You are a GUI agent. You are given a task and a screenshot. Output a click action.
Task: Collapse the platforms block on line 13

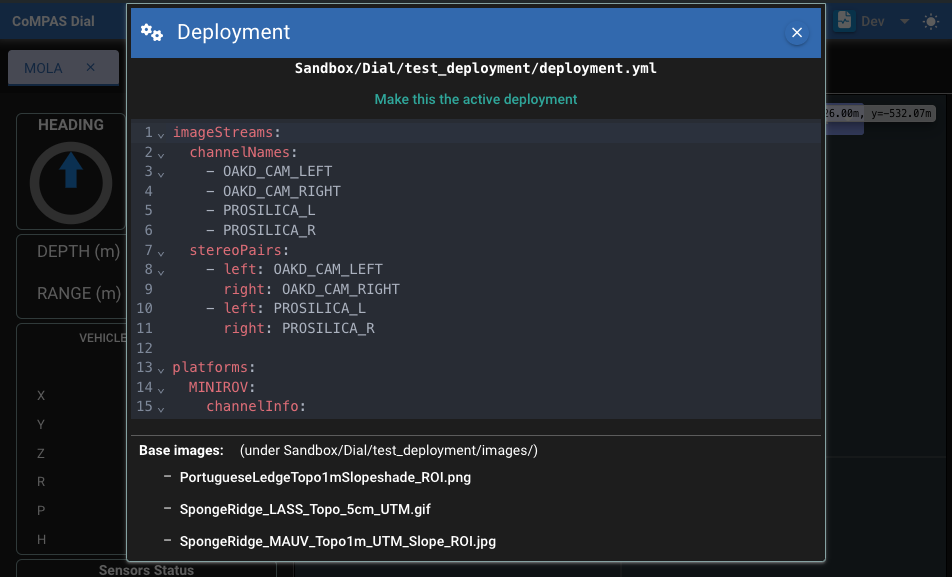[161, 368]
